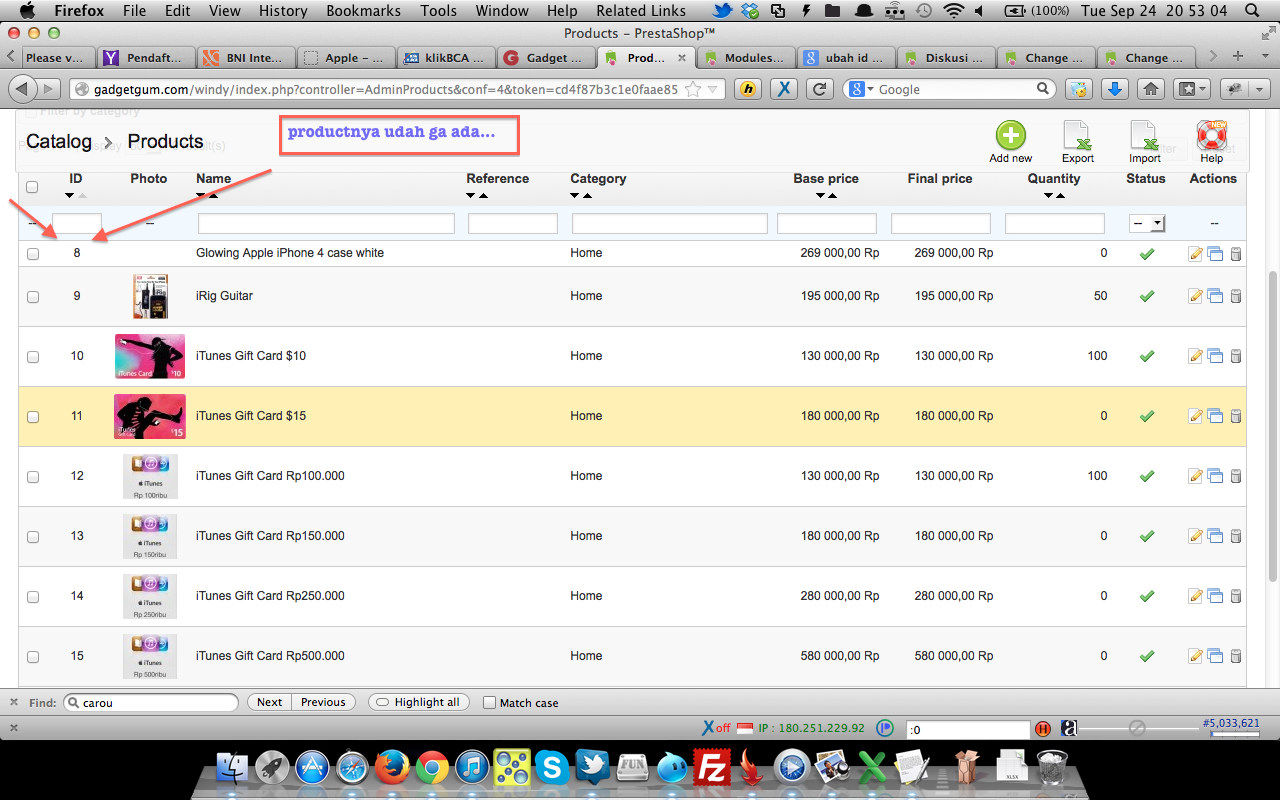Tick the select-all checkbox in the table header
The width and height of the screenshot is (1280, 800).
click(32, 187)
